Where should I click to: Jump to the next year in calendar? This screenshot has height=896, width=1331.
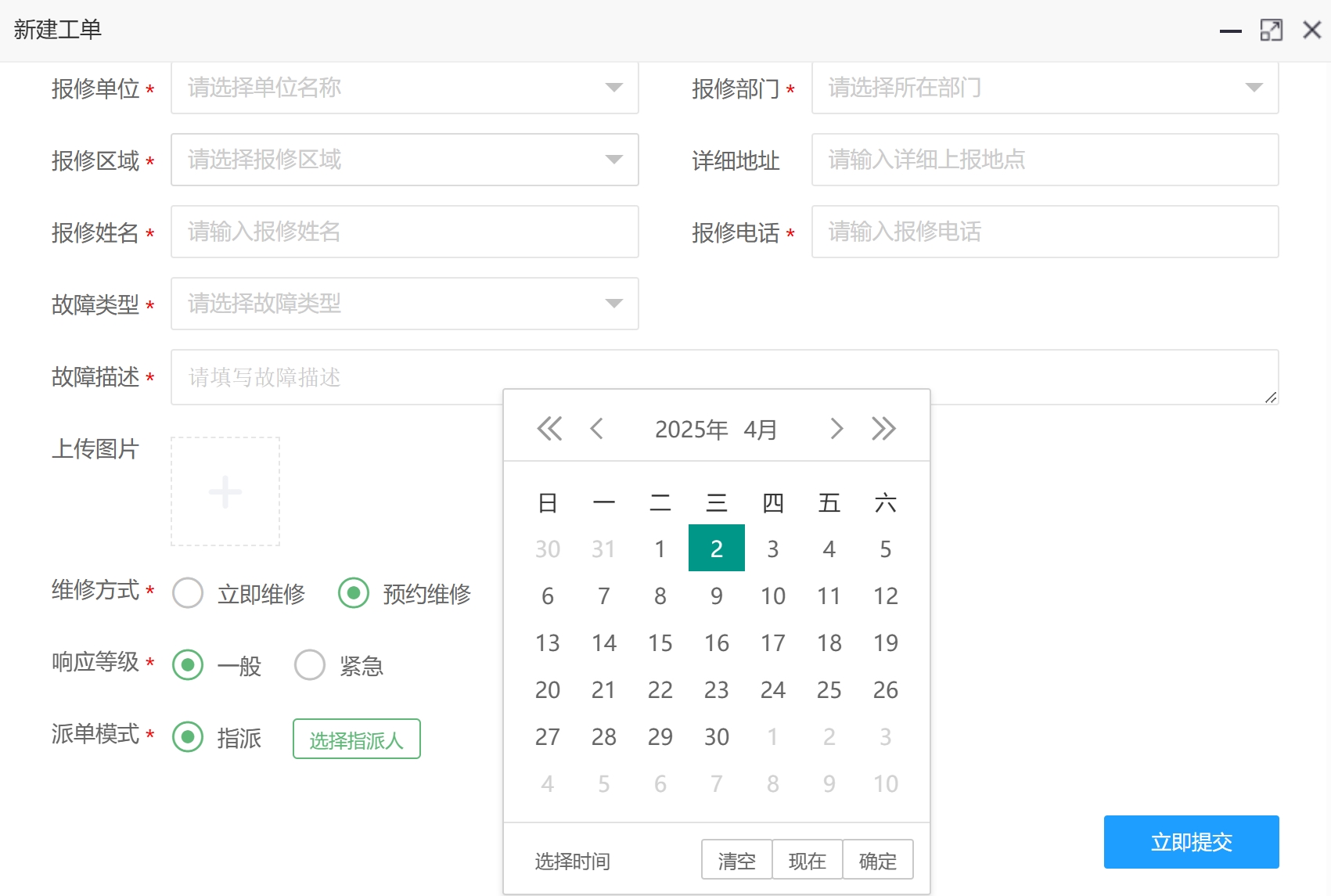coord(884,428)
